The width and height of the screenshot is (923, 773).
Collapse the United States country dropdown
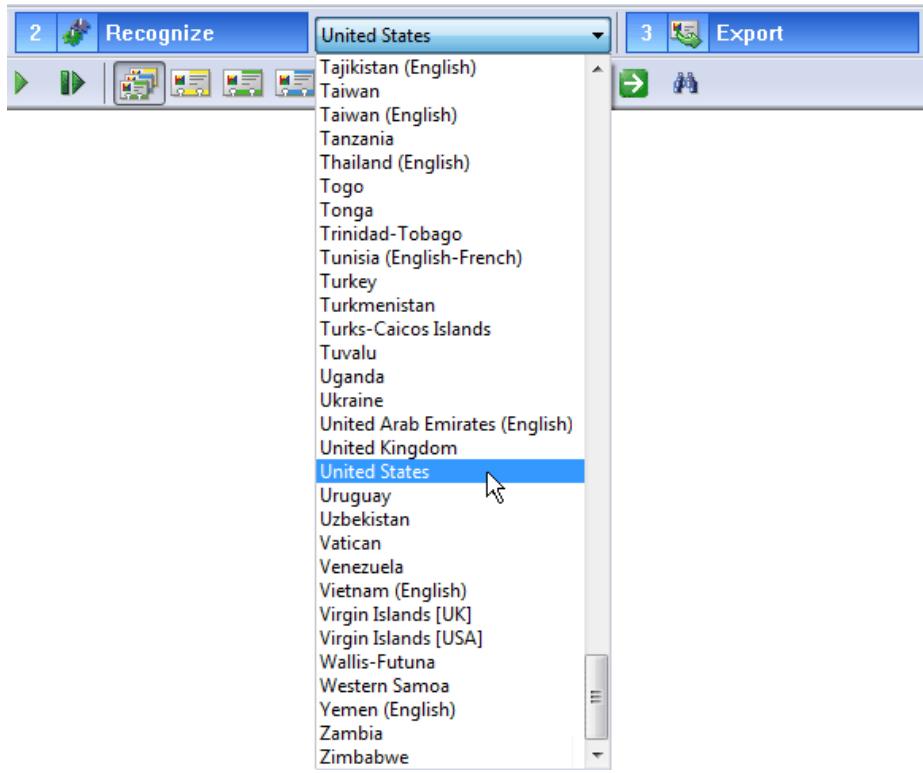click(597, 35)
